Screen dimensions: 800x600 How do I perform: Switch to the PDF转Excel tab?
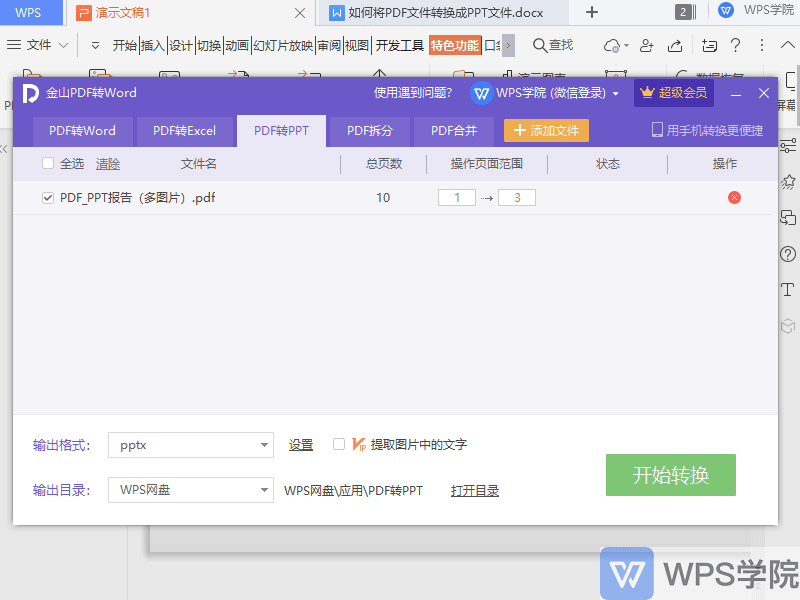click(184, 131)
